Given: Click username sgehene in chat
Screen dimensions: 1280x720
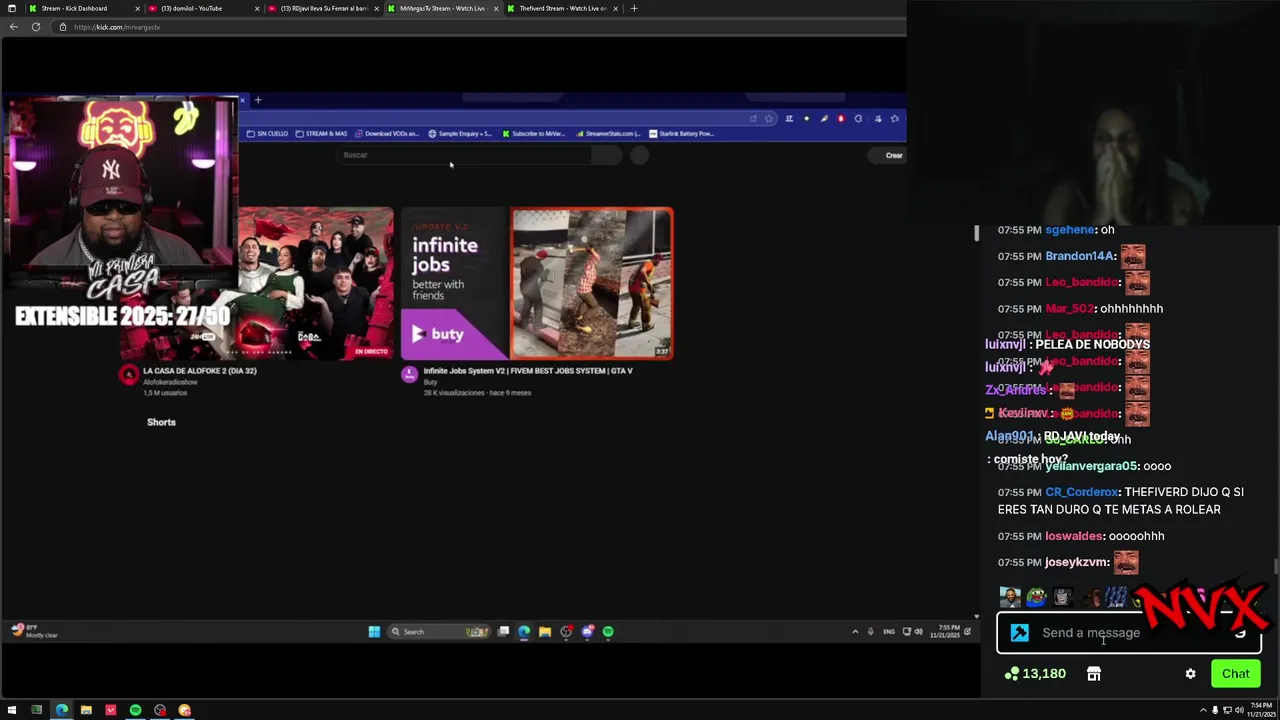Looking at the screenshot, I should pyautogui.click(x=1070, y=230).
